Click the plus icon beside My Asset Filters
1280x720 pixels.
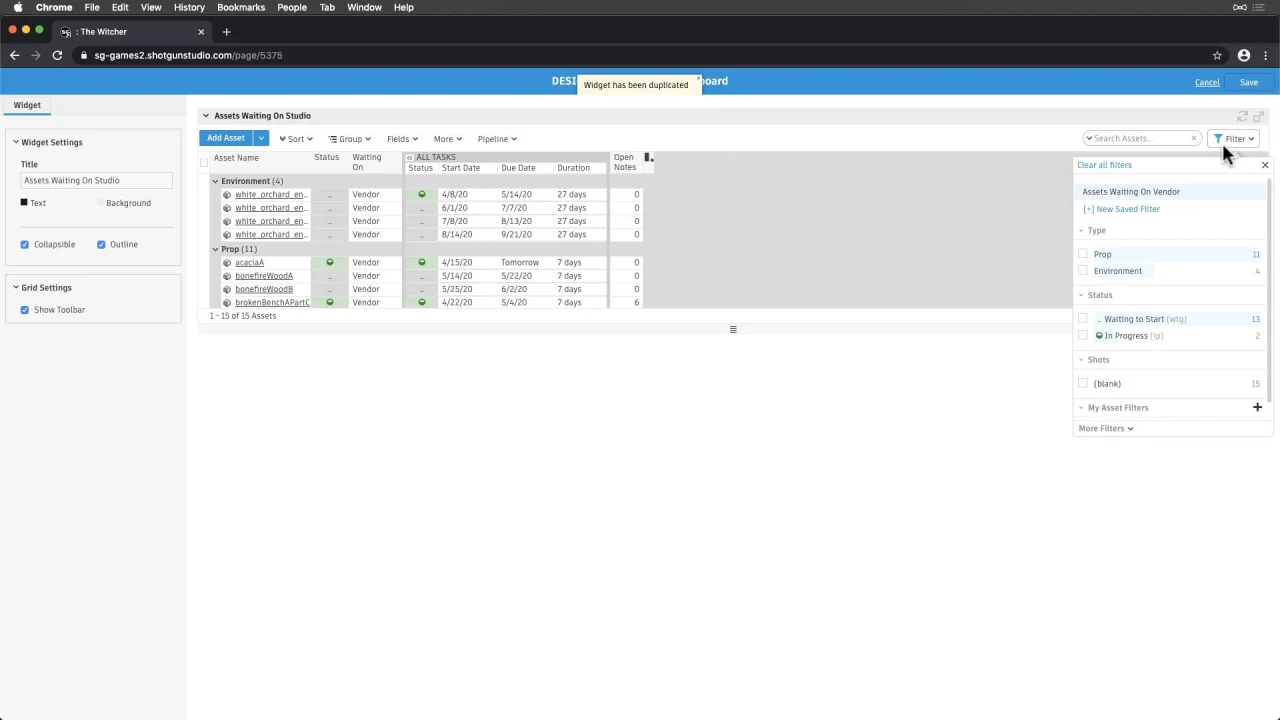1257,407
